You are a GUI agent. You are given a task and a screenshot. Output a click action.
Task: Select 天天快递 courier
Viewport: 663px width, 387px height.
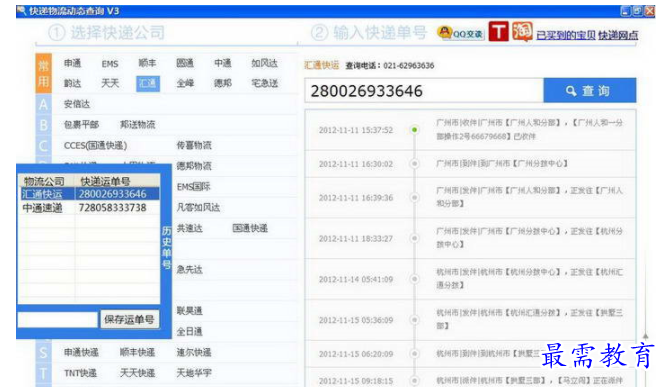[137, 373]
